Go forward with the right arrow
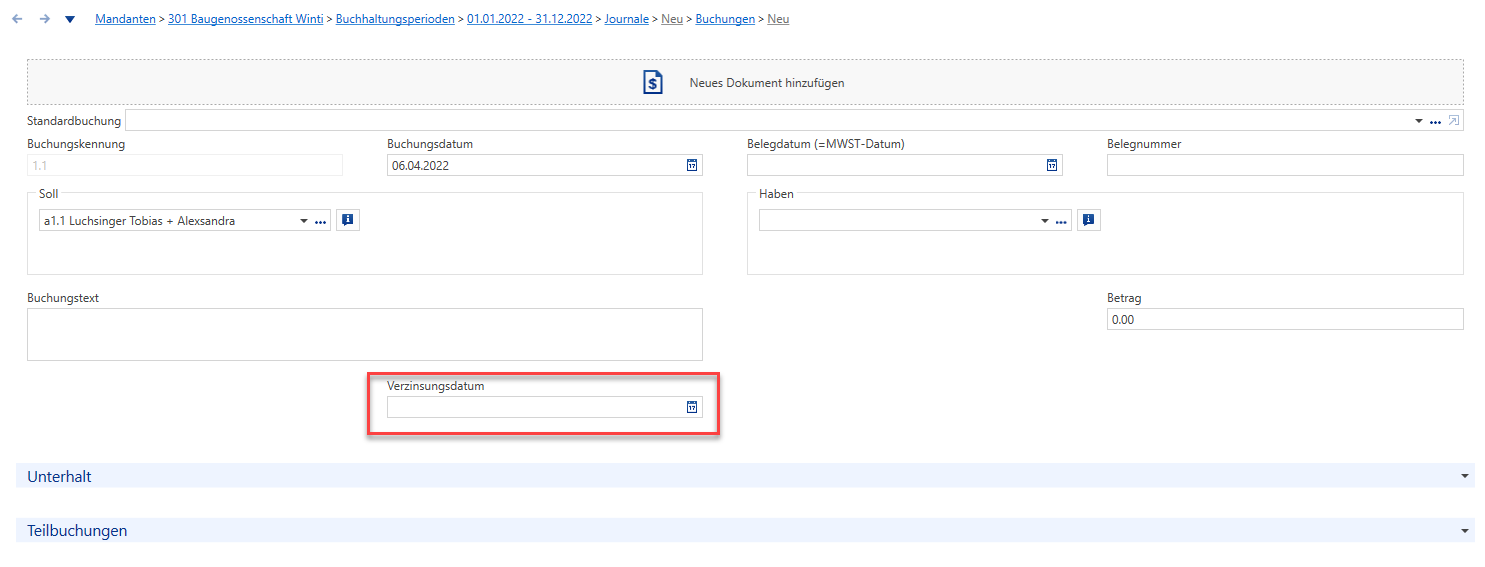1485x567 pixels. tap(44, 19)
